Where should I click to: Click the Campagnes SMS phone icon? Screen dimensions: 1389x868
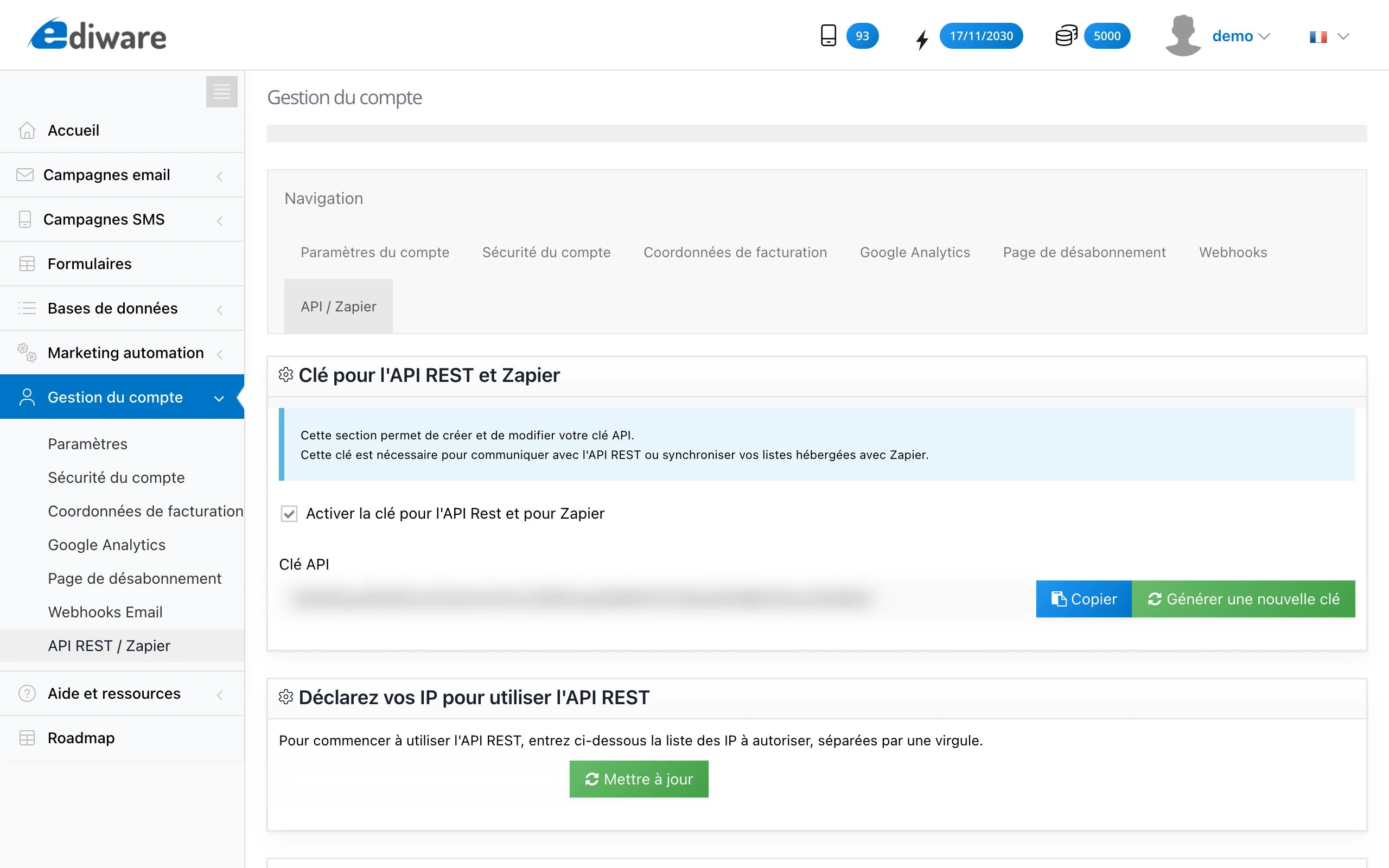[24, 219]
